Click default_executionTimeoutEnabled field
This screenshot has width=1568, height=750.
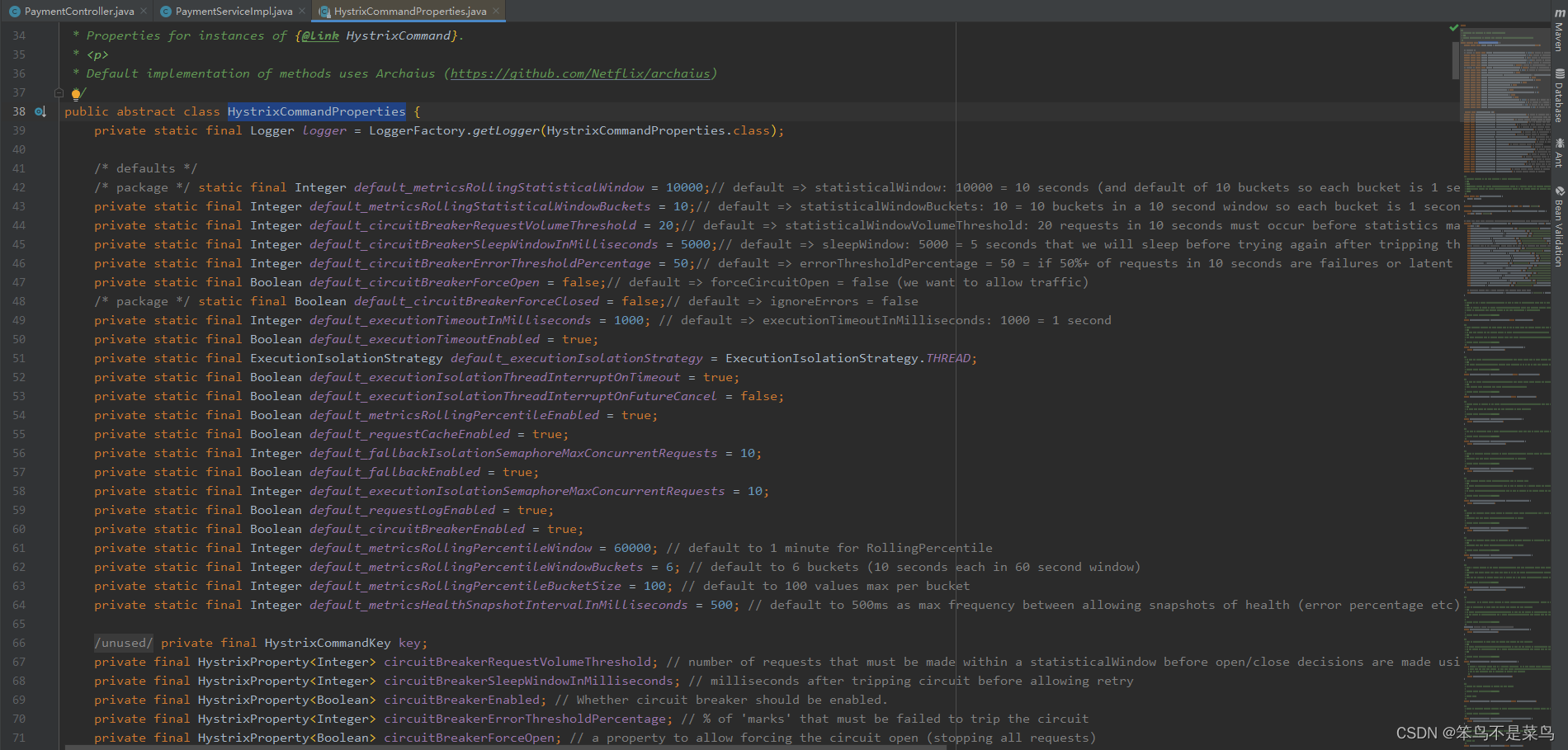point(424,339)
